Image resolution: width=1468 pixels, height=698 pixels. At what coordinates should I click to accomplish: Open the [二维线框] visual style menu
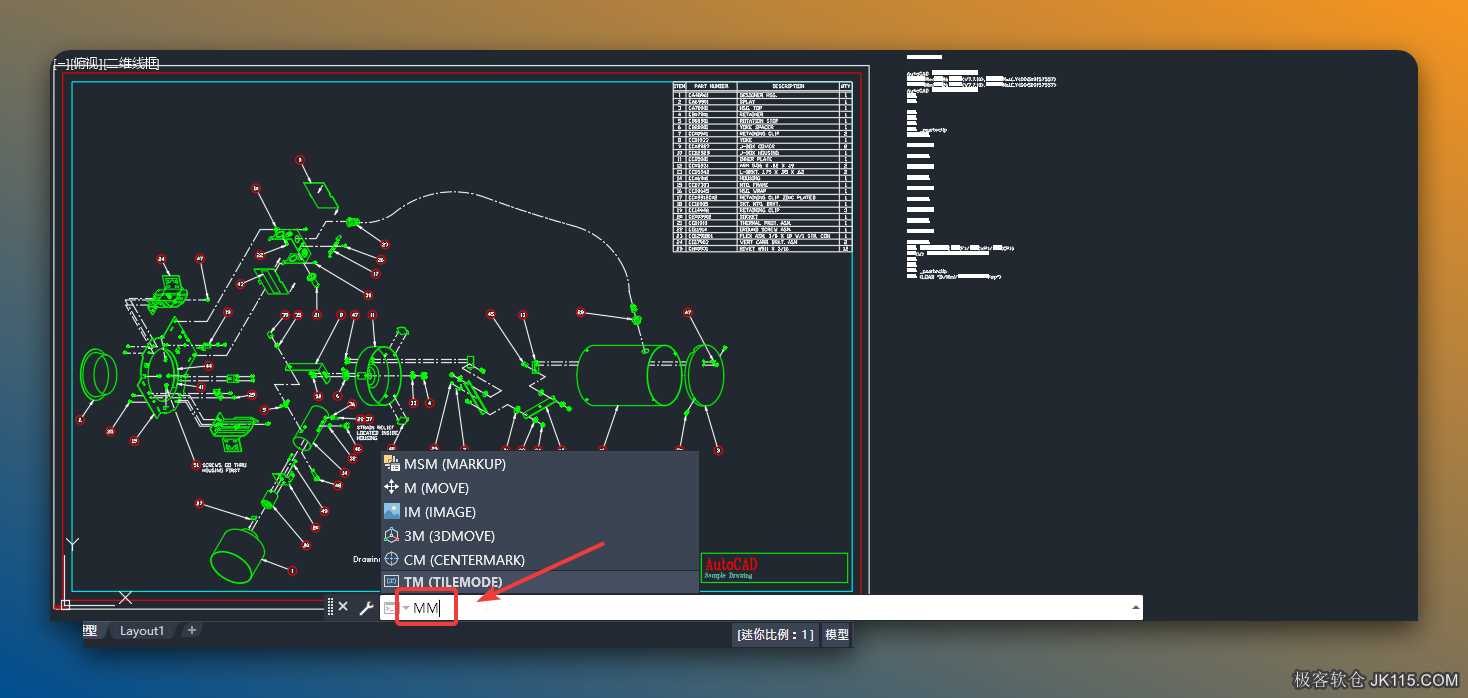coord(131,64)
